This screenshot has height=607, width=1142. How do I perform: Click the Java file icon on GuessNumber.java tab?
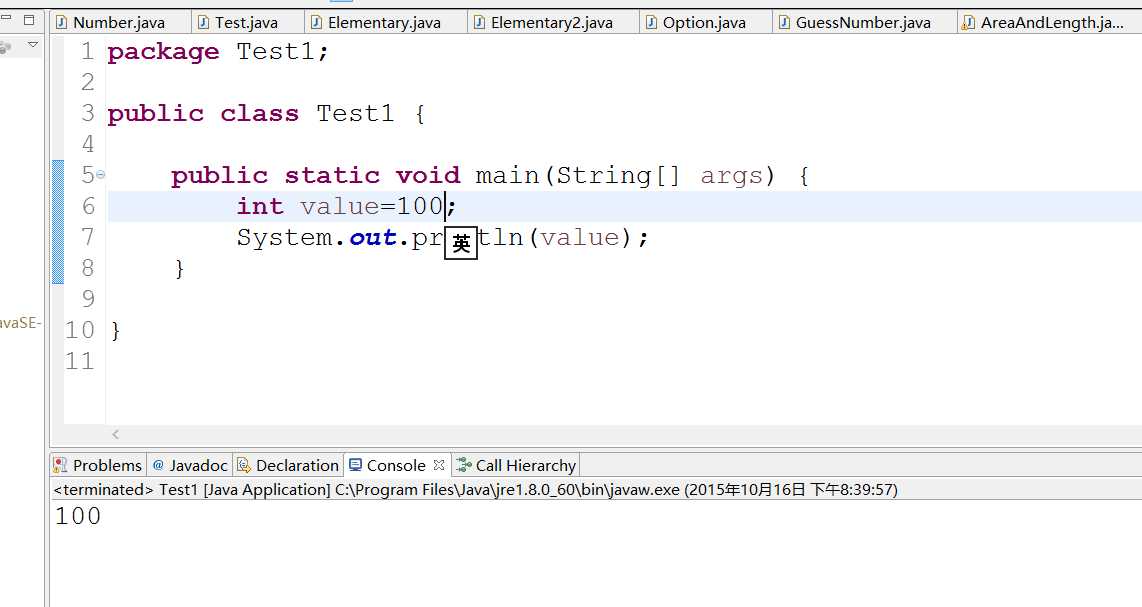(784, 23)
